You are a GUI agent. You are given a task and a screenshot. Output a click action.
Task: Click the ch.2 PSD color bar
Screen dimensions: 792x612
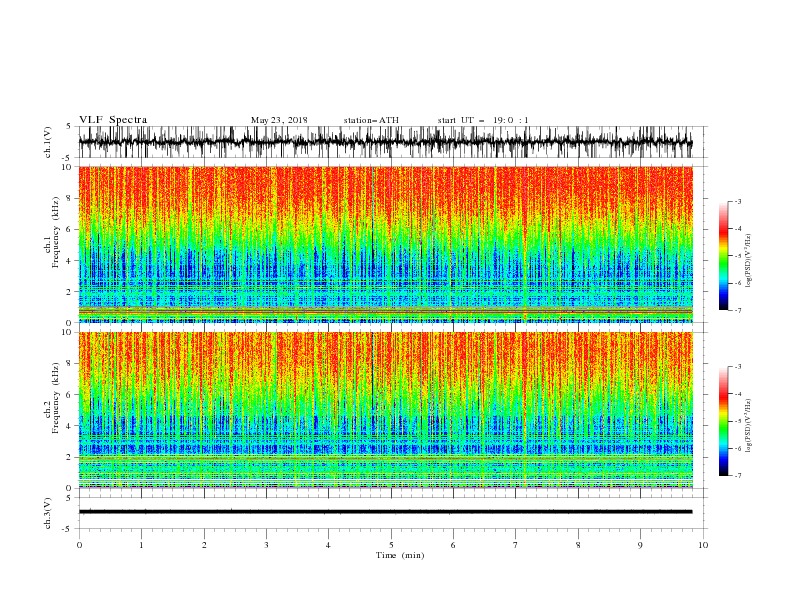(x=723, y=421)
